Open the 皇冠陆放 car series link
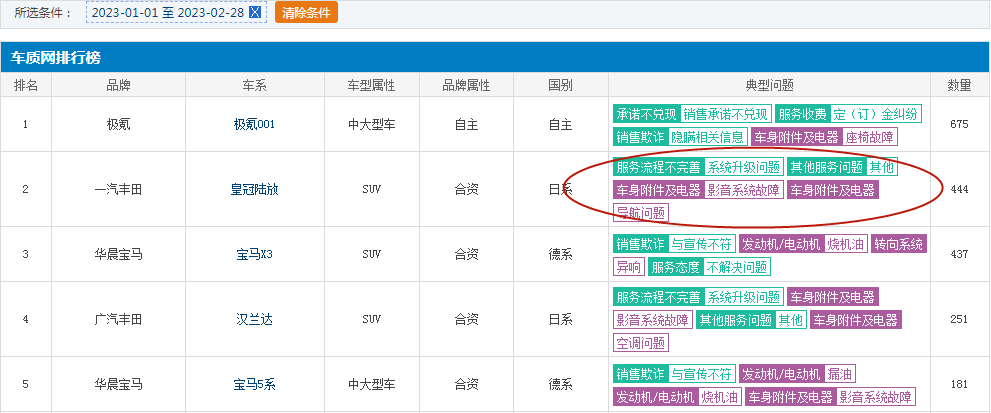This screenshot has width=991, height=413. pyautogui.click(x=254, y=190)
